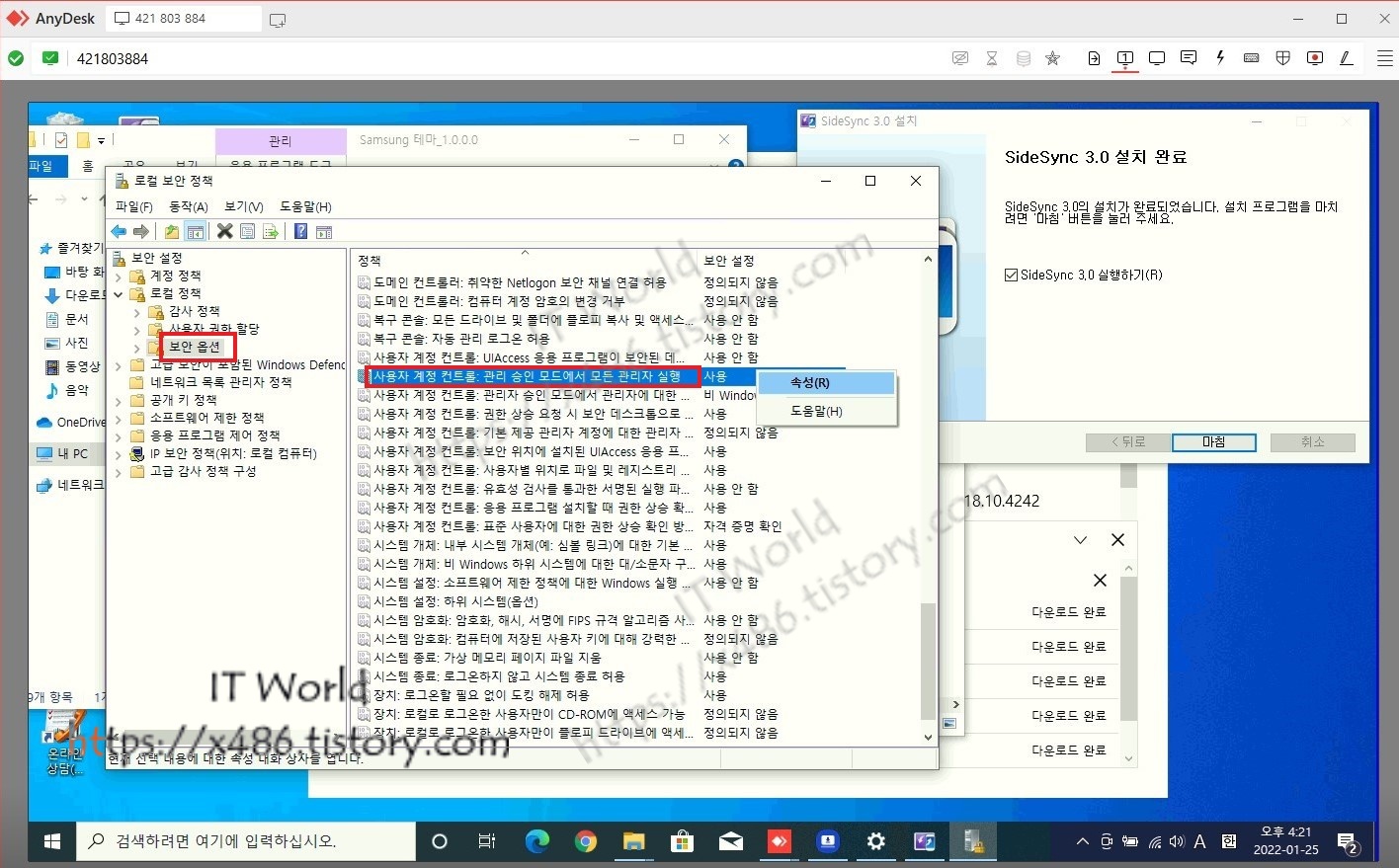Click the AnyDesk file transfer arrow icon

coord(1094,58)
